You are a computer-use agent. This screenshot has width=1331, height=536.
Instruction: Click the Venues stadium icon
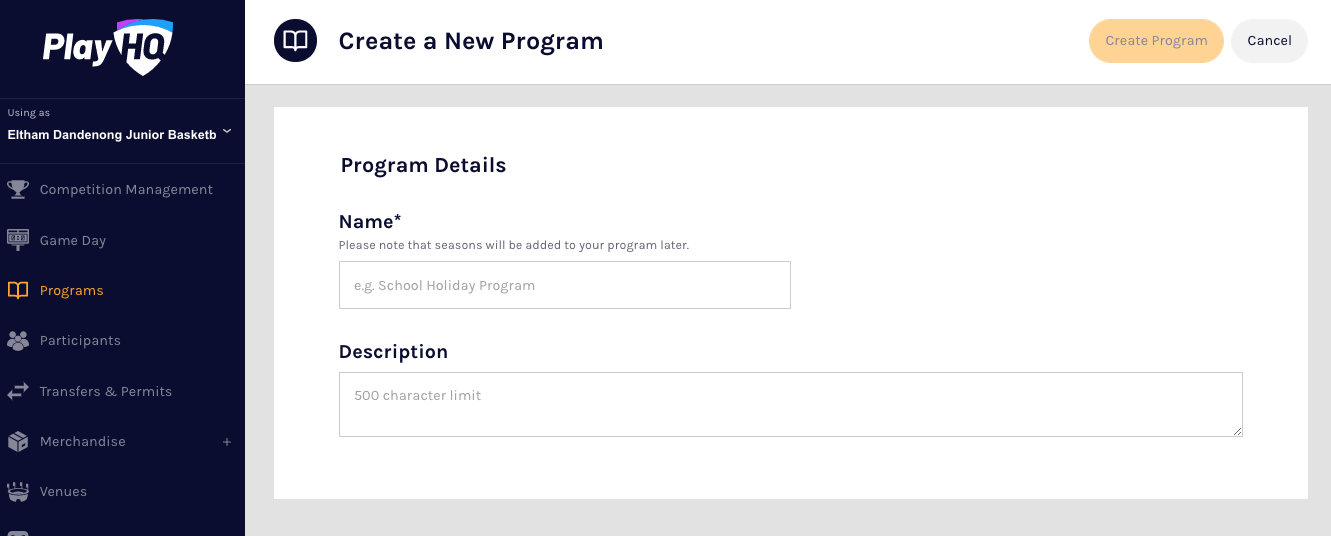(x=18, y=492)
